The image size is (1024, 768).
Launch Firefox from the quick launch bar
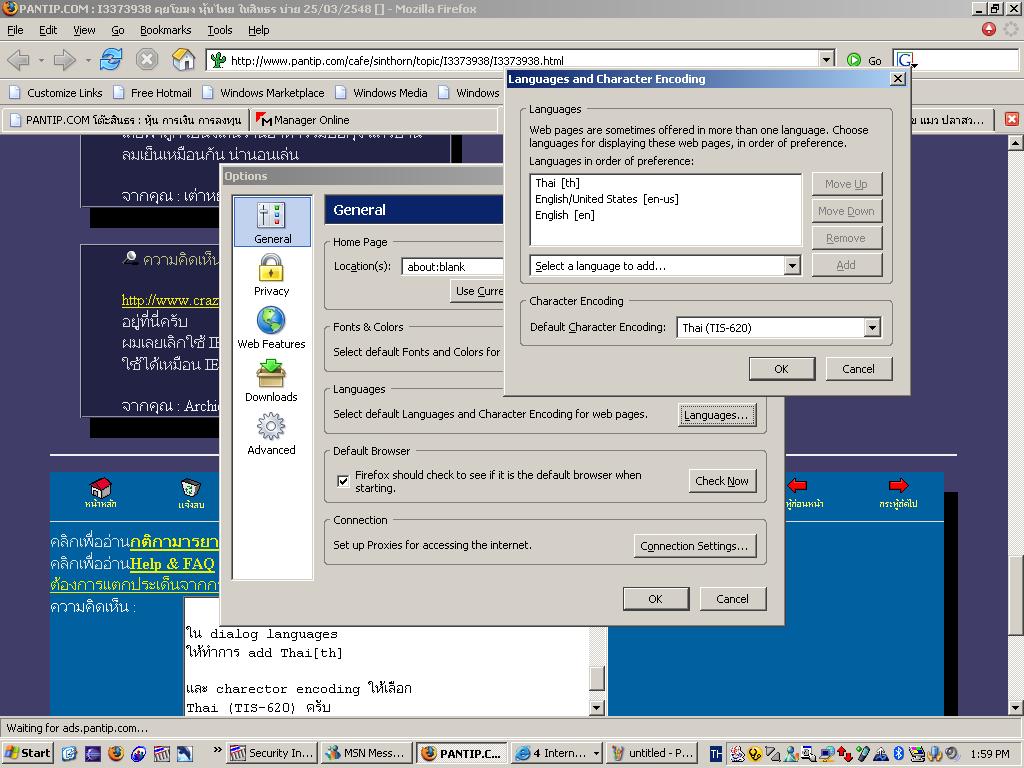(116, 754)
